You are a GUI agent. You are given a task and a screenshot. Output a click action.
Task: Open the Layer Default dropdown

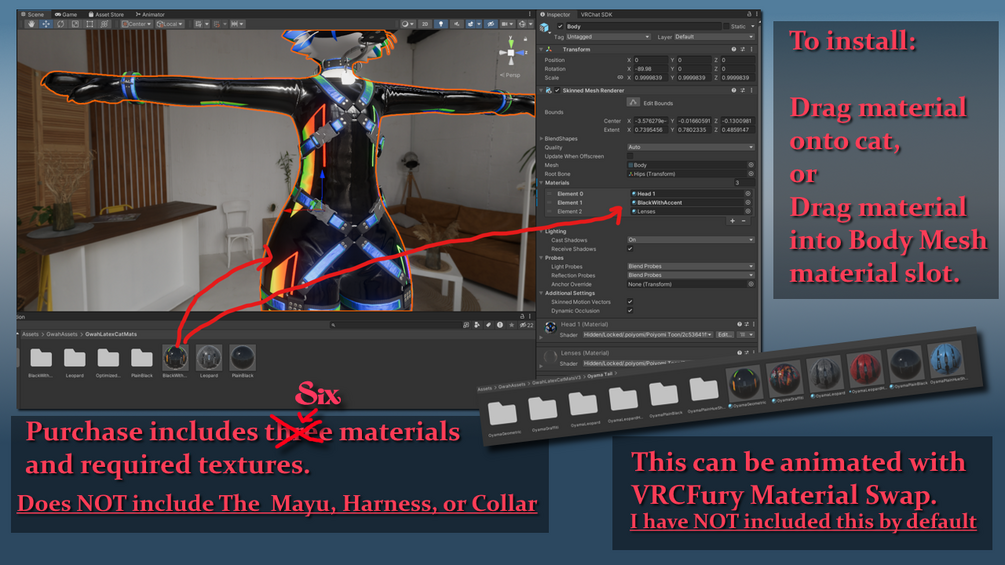[714, 37]
